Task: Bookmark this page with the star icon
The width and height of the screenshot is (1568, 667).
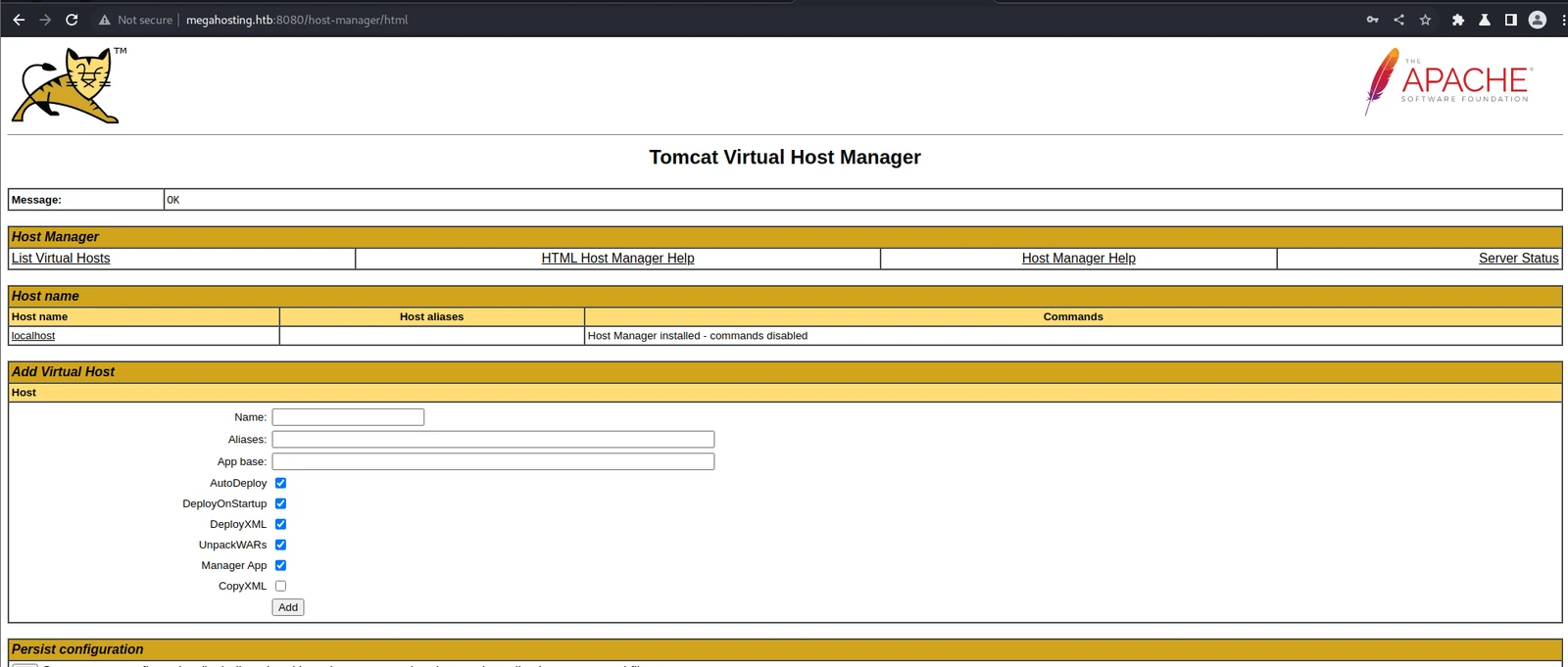Action: (x=1425, y=20)
